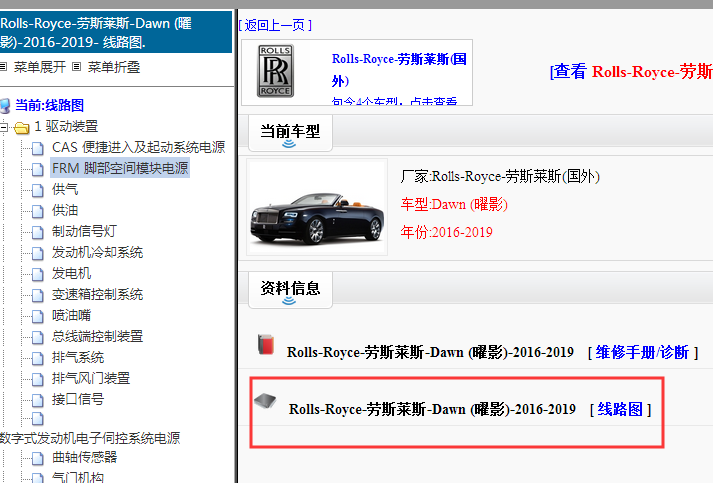This screenshot has width=713, height=483.
Task: Open the 维修手册/诊断 link
Action: coord(642,352)
